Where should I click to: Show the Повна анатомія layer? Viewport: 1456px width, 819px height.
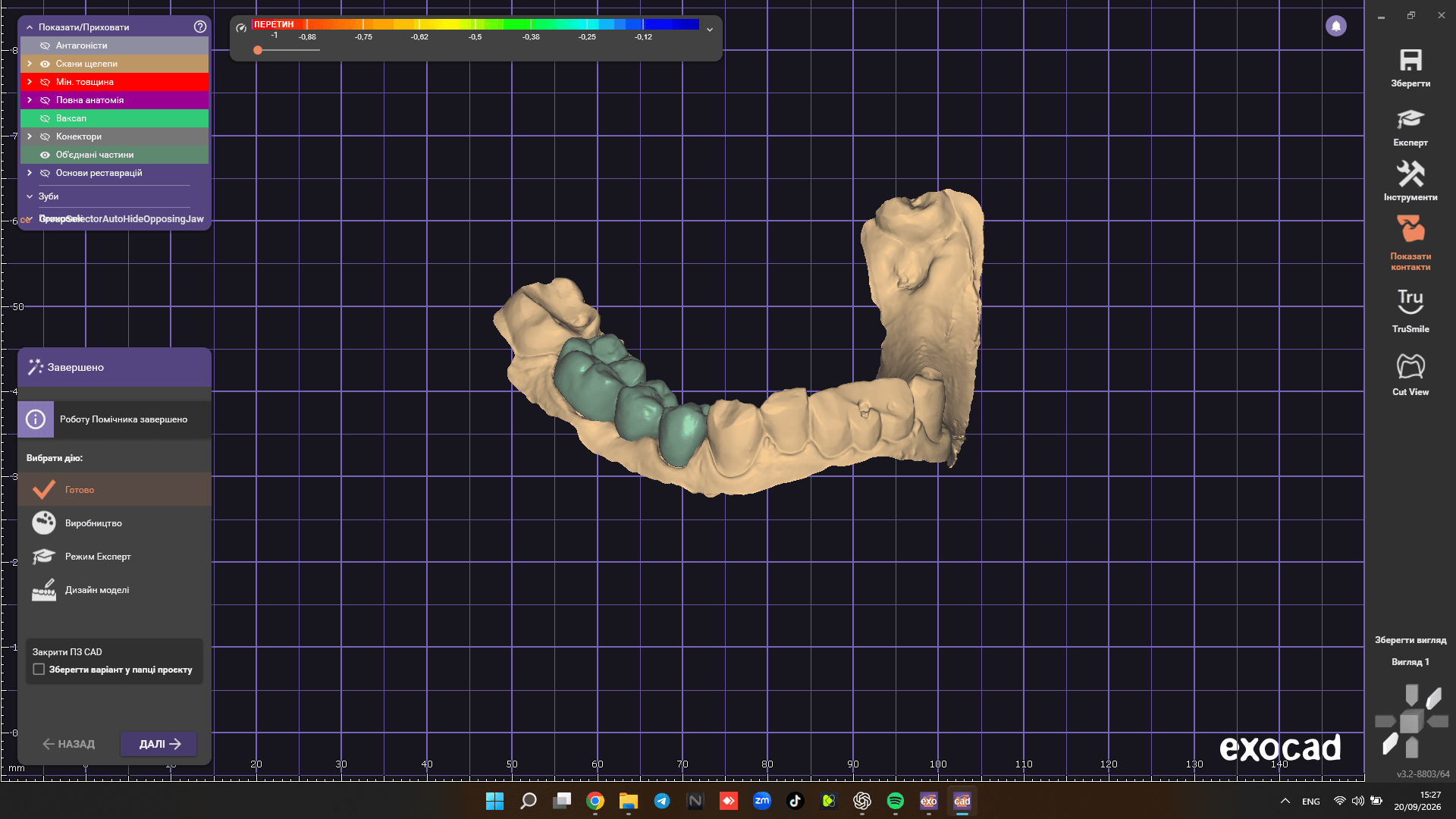pyautogui.click(x=45, y=100)
